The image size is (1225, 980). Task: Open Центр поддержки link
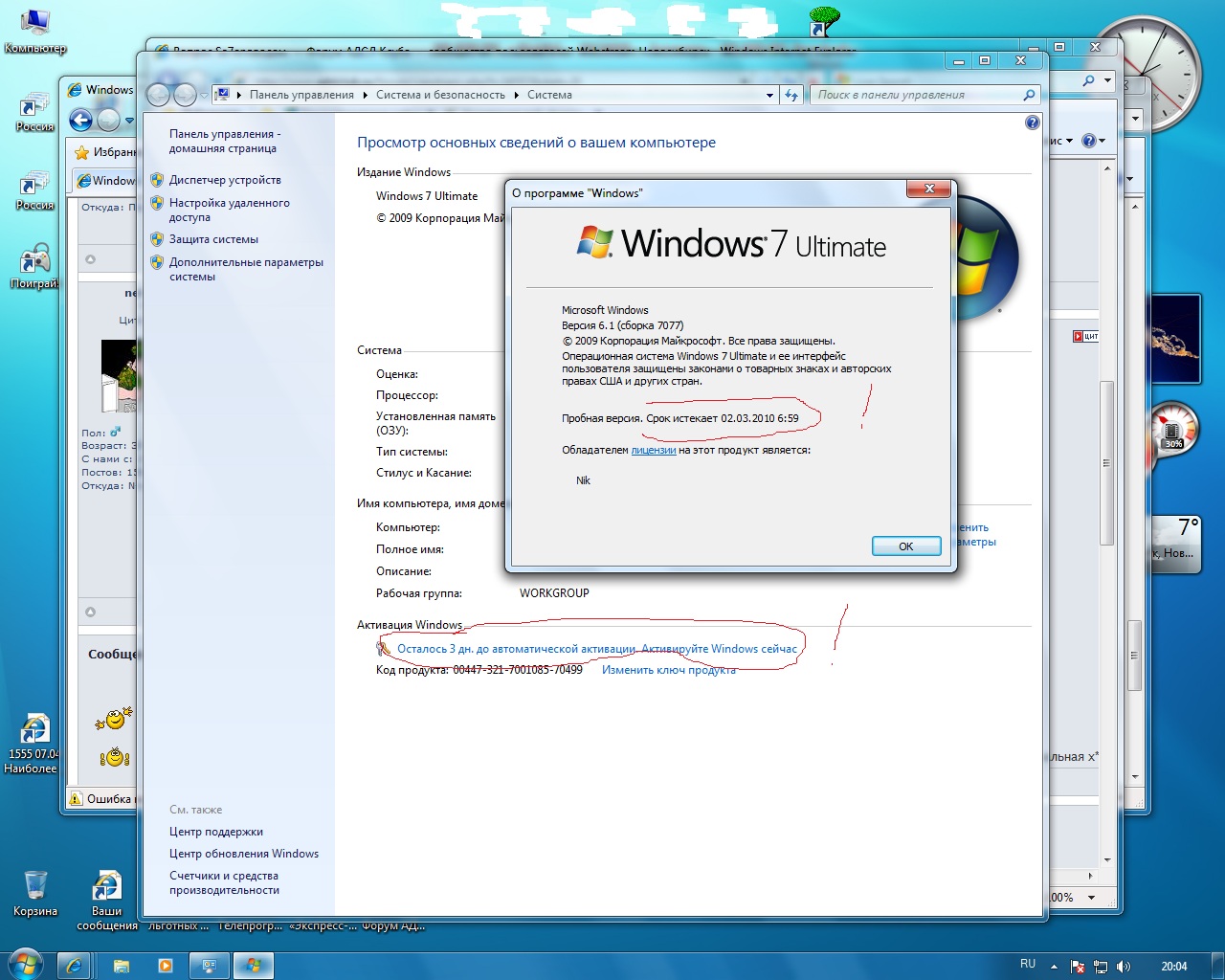[x=216, y=832]
